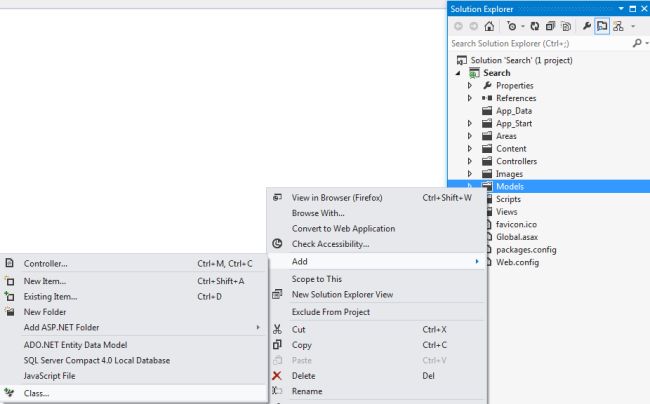Image resolution: width=650 pixels, height=404 pixels.
Task: Select favicon.ico file
Action: coord(517,225)
